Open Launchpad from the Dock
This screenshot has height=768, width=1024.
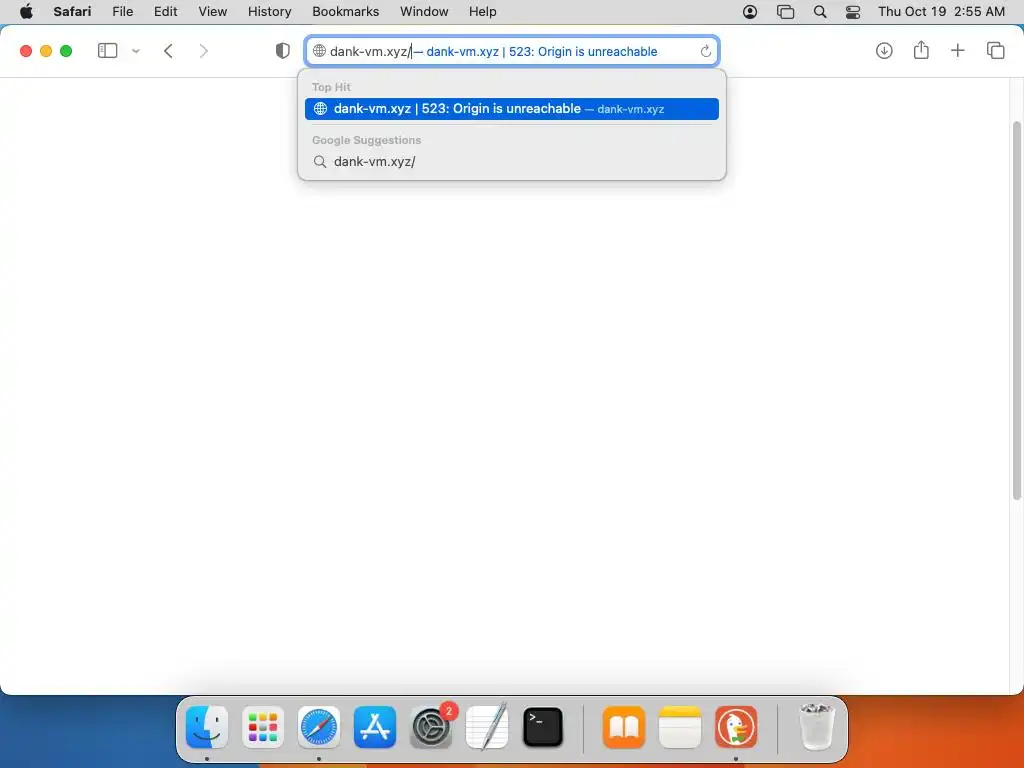tap(263, 727)
